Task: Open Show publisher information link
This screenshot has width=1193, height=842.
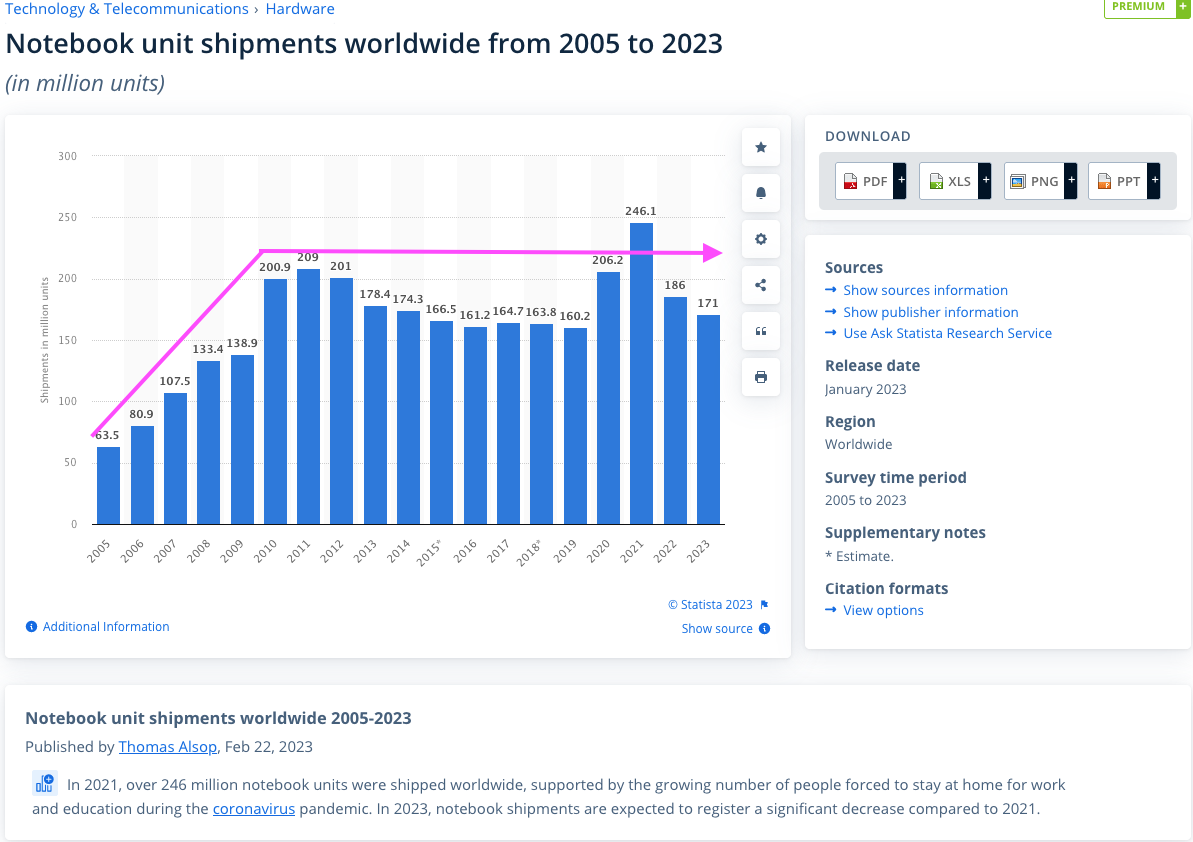Action: coord(931,312)
